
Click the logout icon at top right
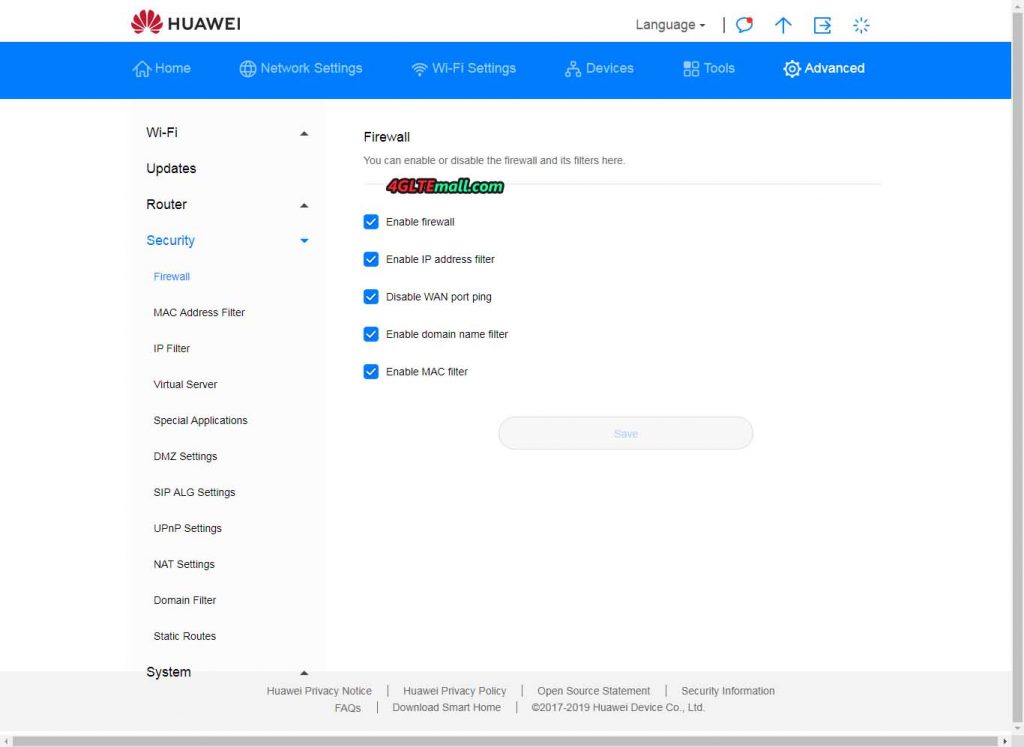[822, 25]
